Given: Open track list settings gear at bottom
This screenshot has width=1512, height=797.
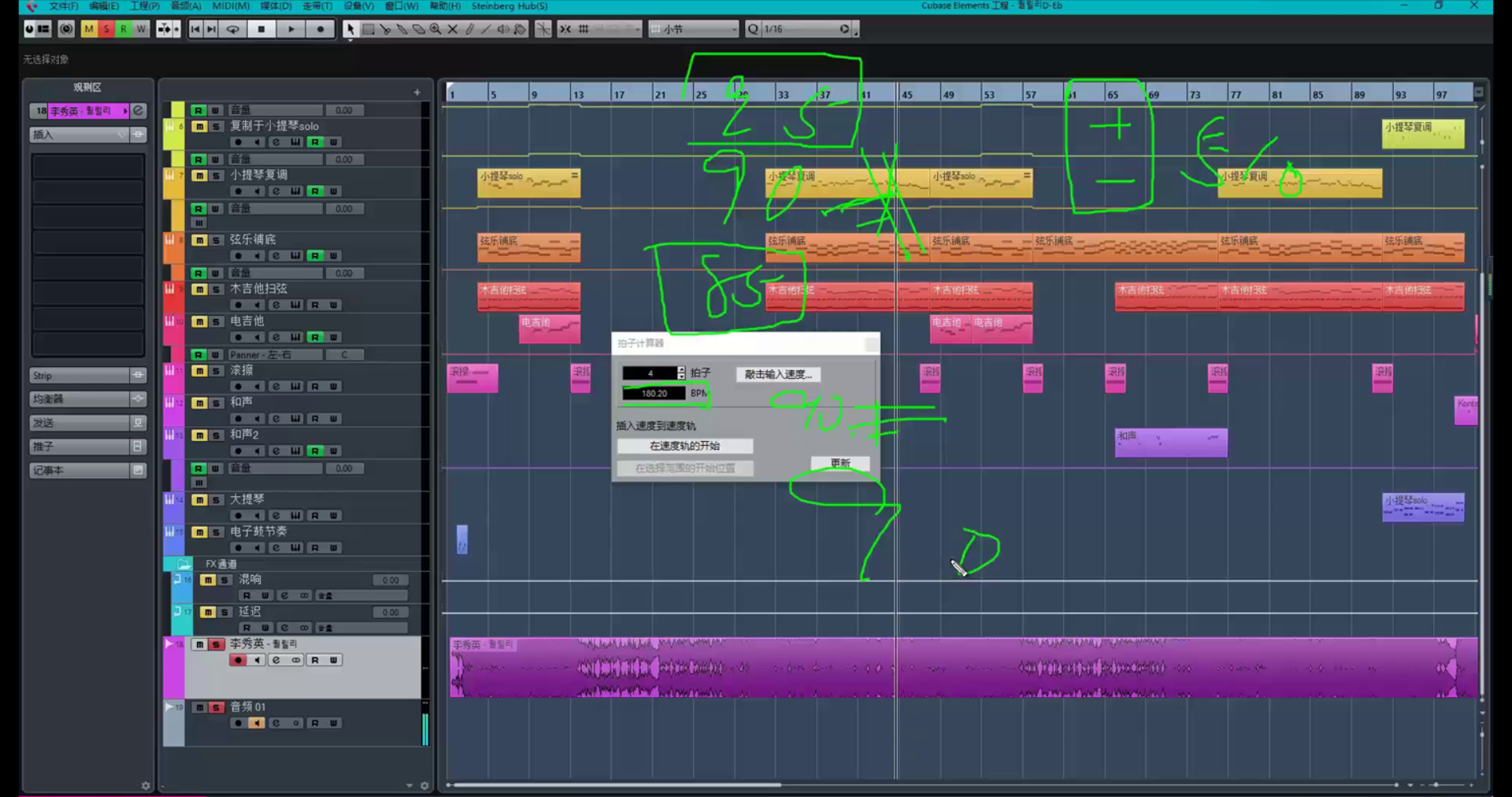Looking at the screenshot, I should 424,786.
